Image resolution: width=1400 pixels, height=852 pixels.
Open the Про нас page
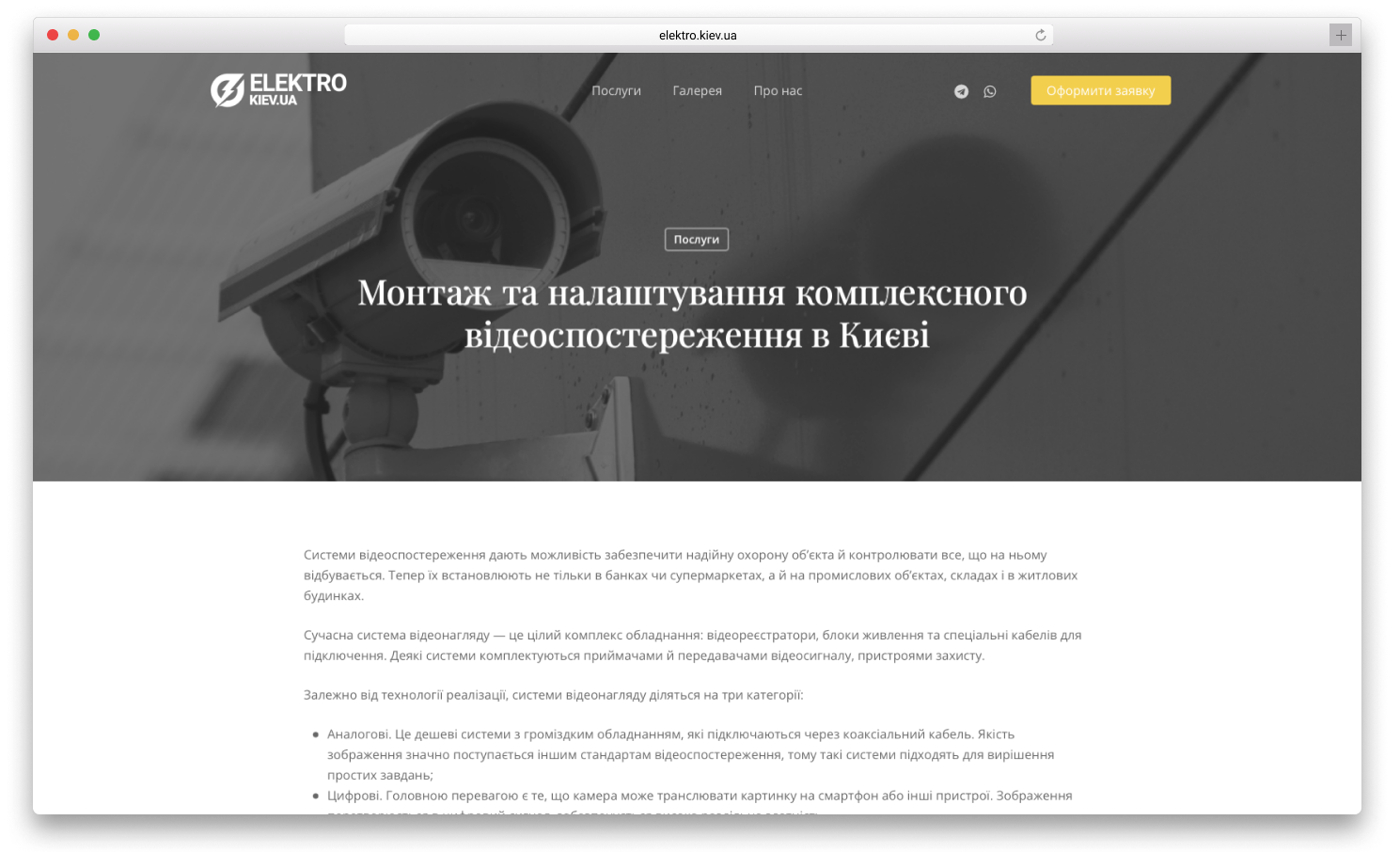778,91
